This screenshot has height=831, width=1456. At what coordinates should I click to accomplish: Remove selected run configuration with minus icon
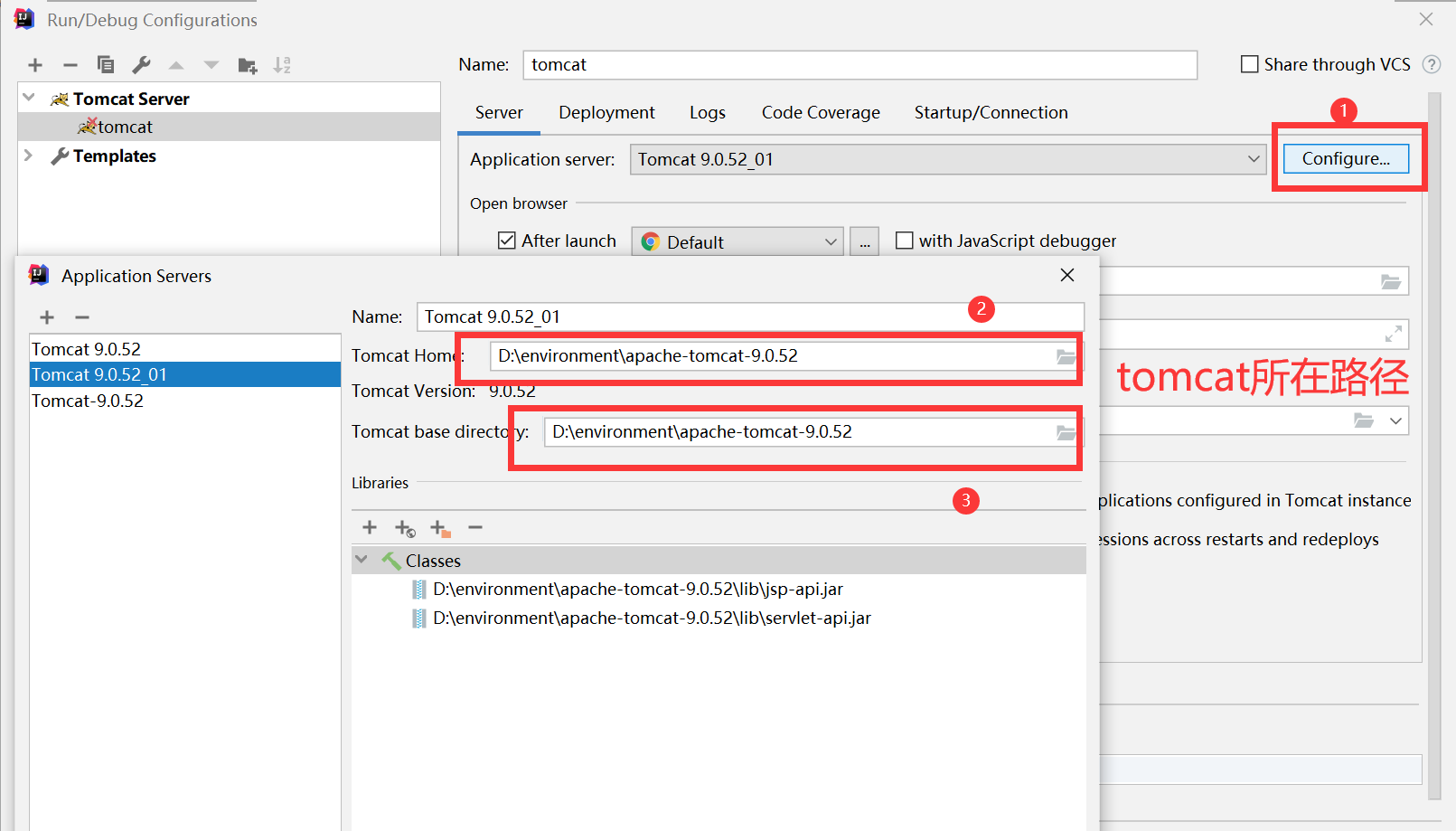70,65
